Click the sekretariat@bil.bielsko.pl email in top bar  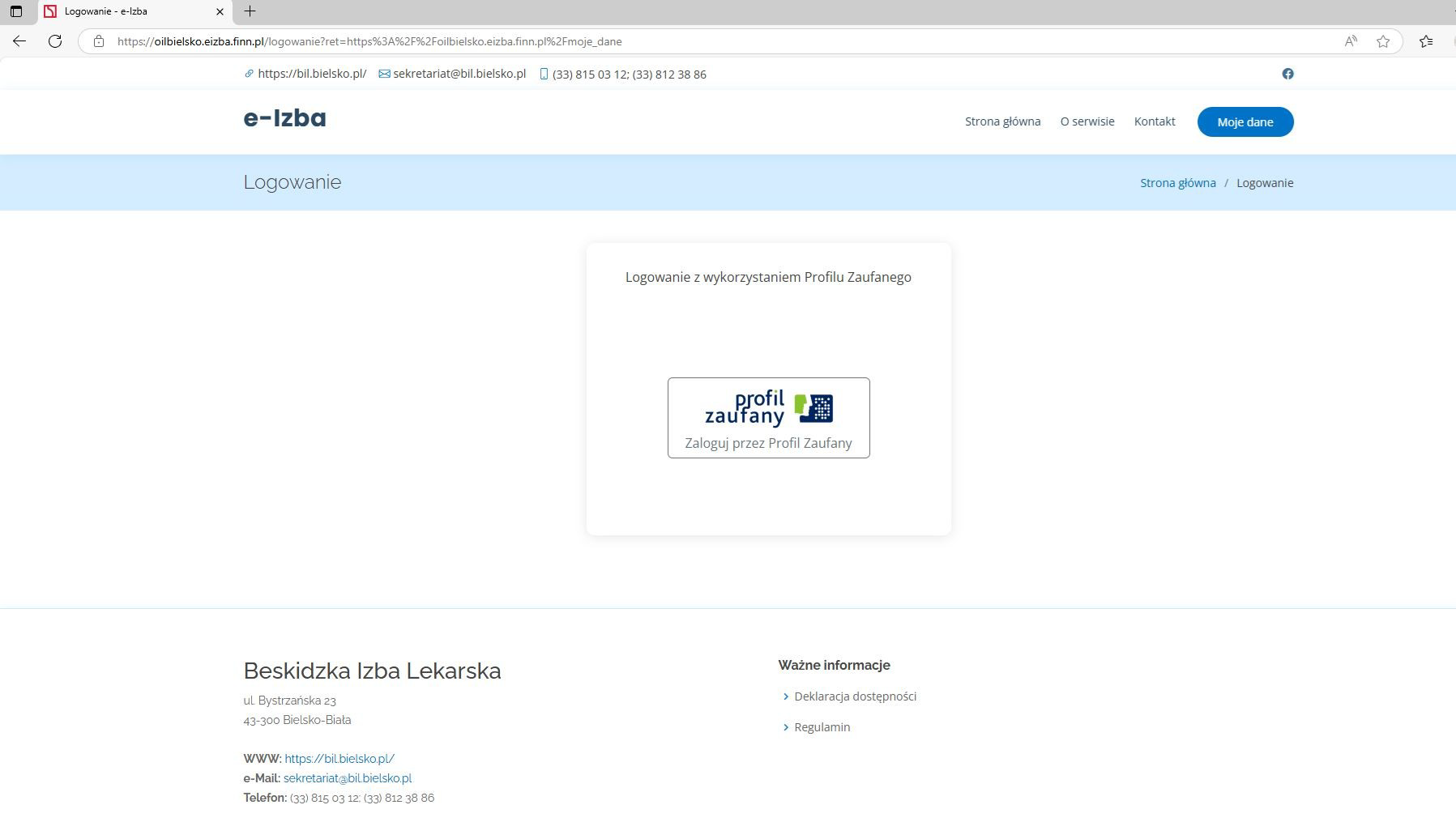459,74
